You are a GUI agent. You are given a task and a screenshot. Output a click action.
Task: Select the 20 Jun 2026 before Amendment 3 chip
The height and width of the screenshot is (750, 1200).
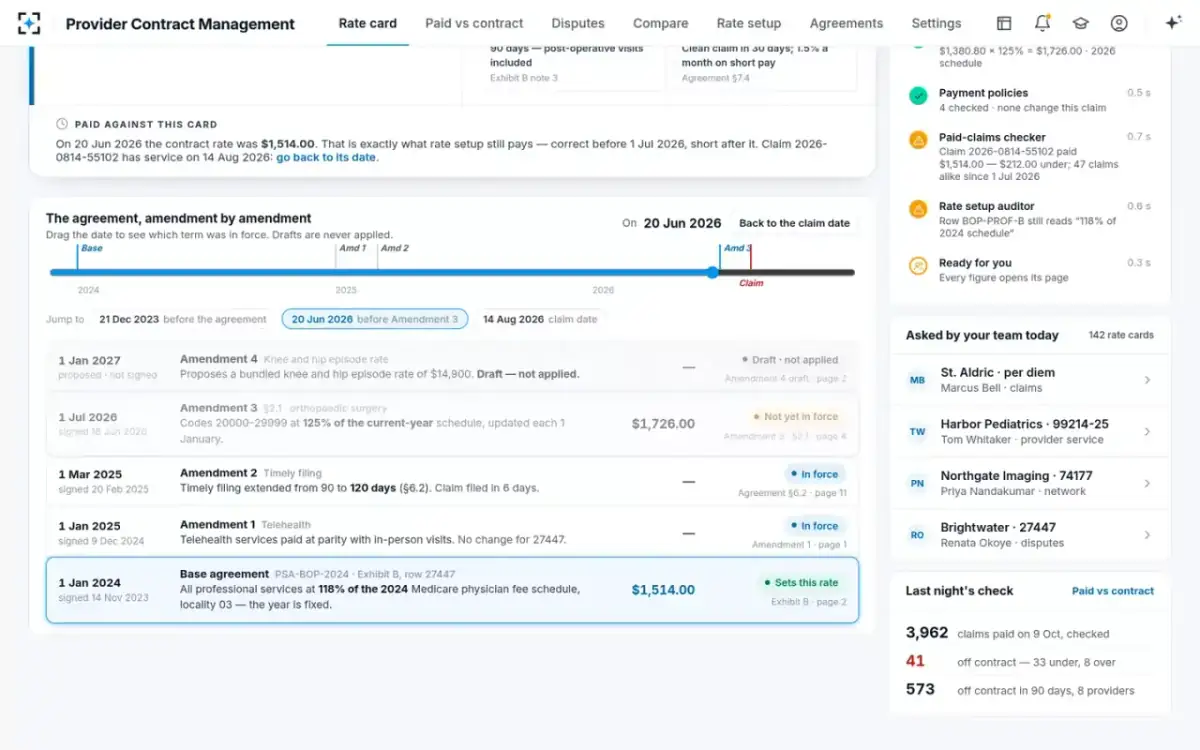(x=374, y=319)
